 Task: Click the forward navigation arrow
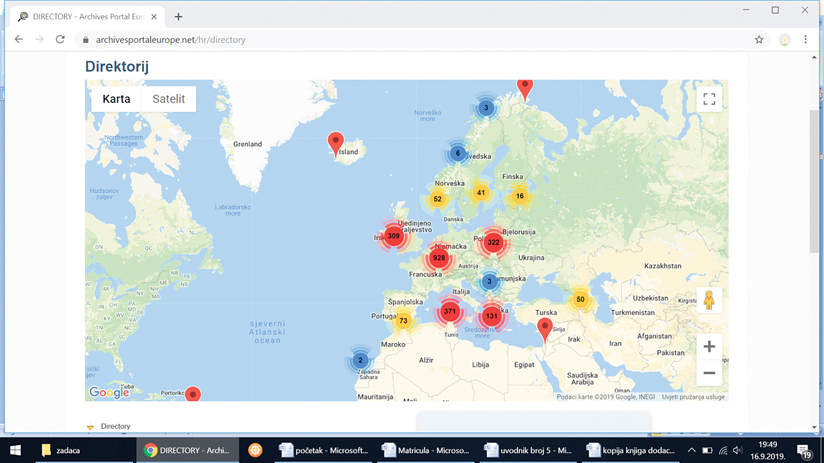[x=39, y=39]
